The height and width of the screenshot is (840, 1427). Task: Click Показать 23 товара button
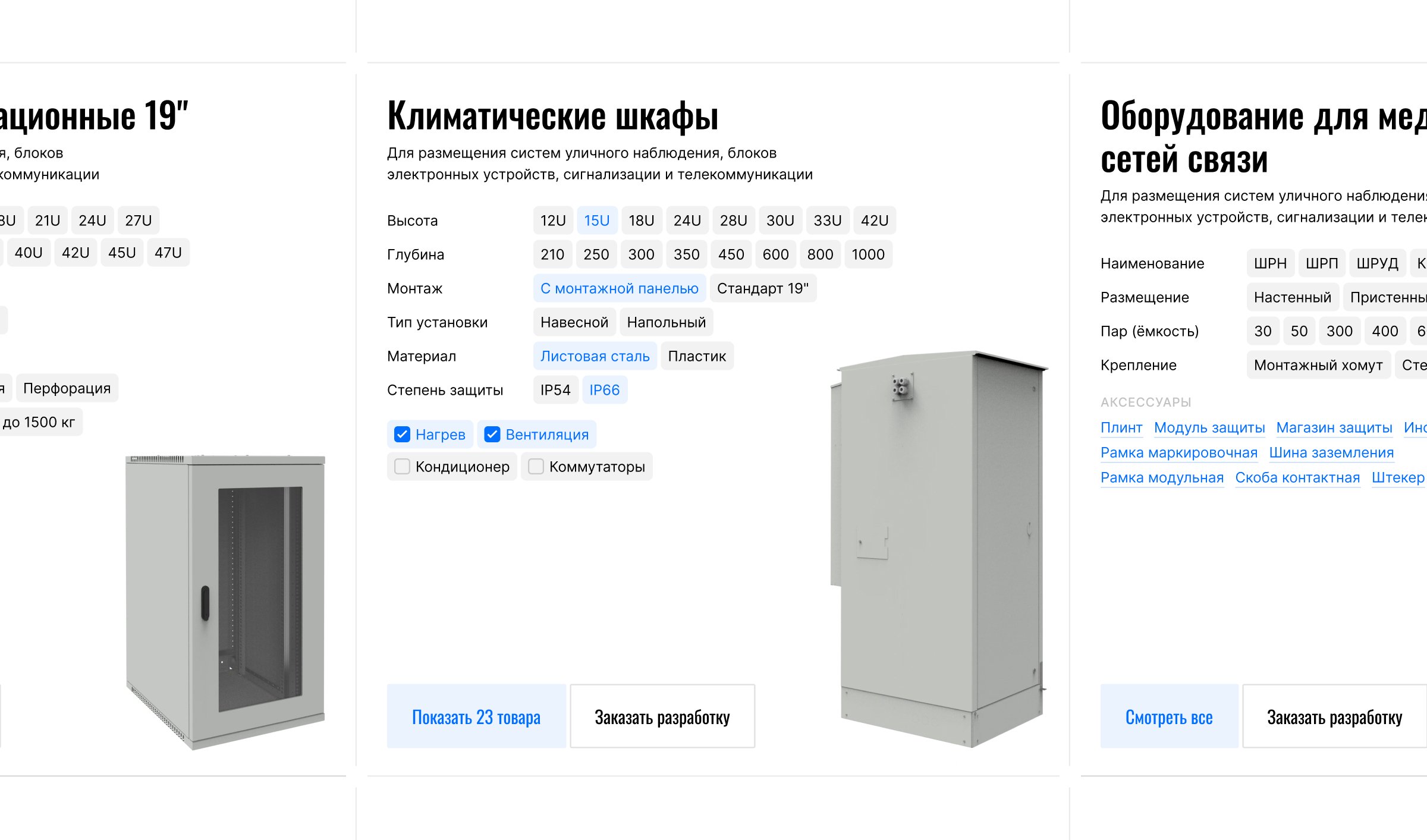tap(476, 716)
